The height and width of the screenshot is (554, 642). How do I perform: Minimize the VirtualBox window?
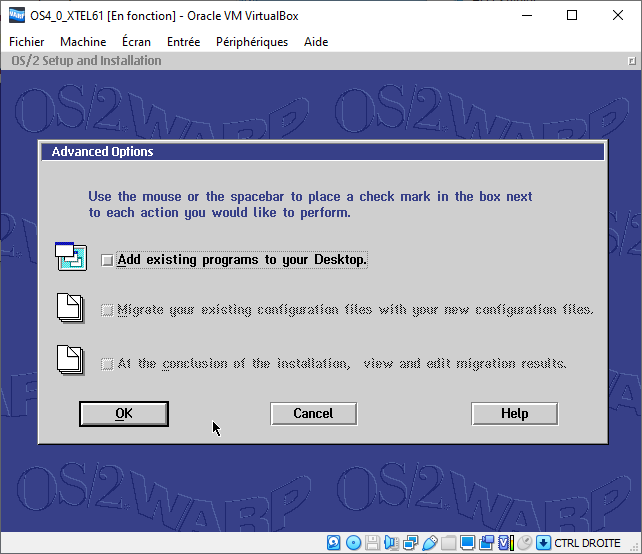click(x=527, y=16)
